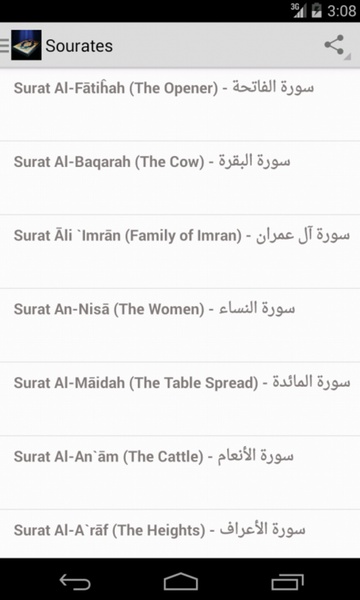
Task: Select Surat Āli `Imrān (Family of Imran)
Action: click(x=180, y=251)
